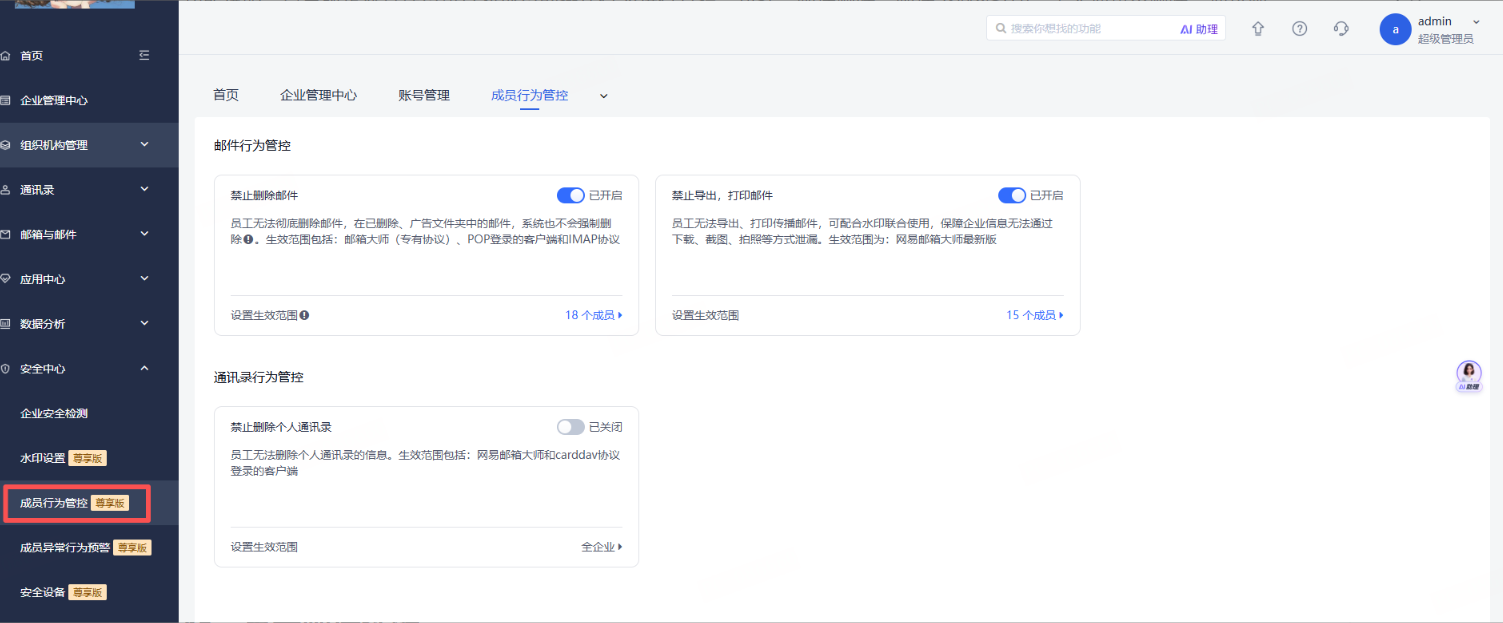1503x623 pixels.
Task: Click the 组织机构管理 sidebar icon
Action: (x=5, y=145)
